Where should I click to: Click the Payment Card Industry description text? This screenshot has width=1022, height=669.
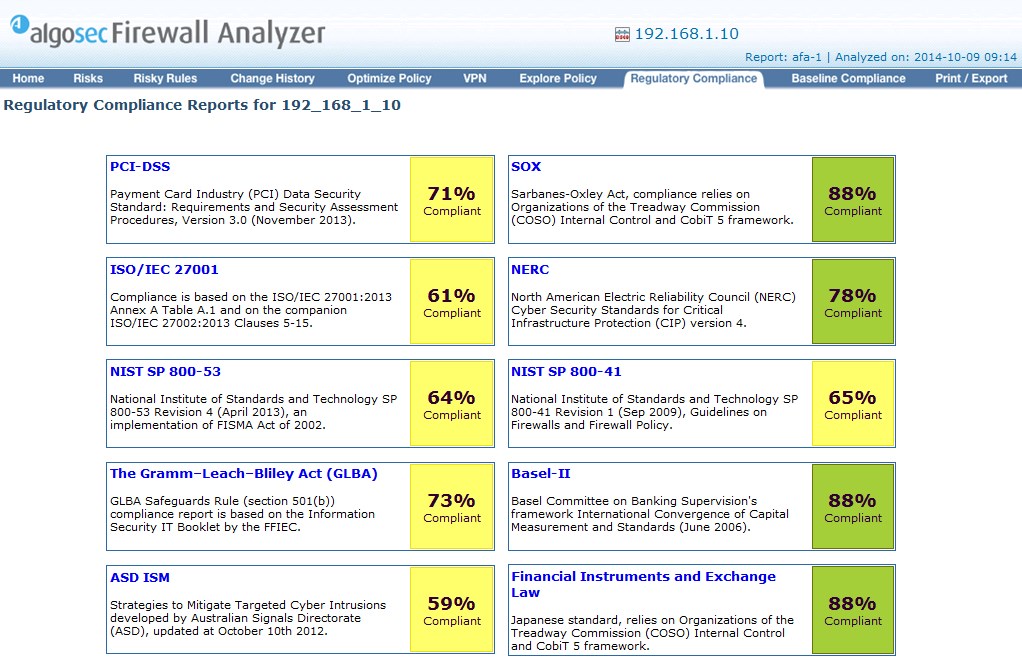(x=254, y=207)
